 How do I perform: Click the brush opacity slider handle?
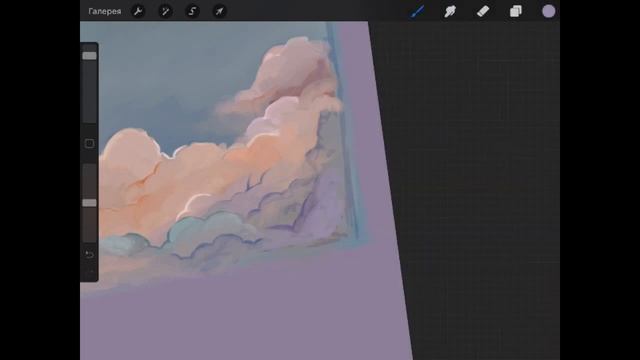[x=89, y=203]
